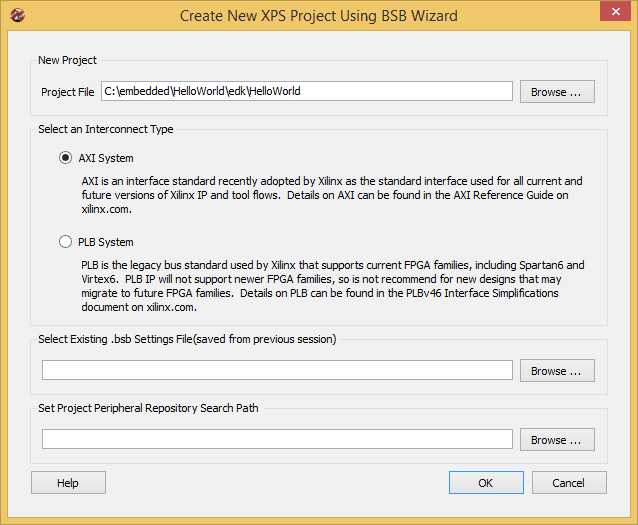This screenshot has height=525, width=638.
Task: Click the .bsb Settings File input field
Action: click(x=277, y=370)
